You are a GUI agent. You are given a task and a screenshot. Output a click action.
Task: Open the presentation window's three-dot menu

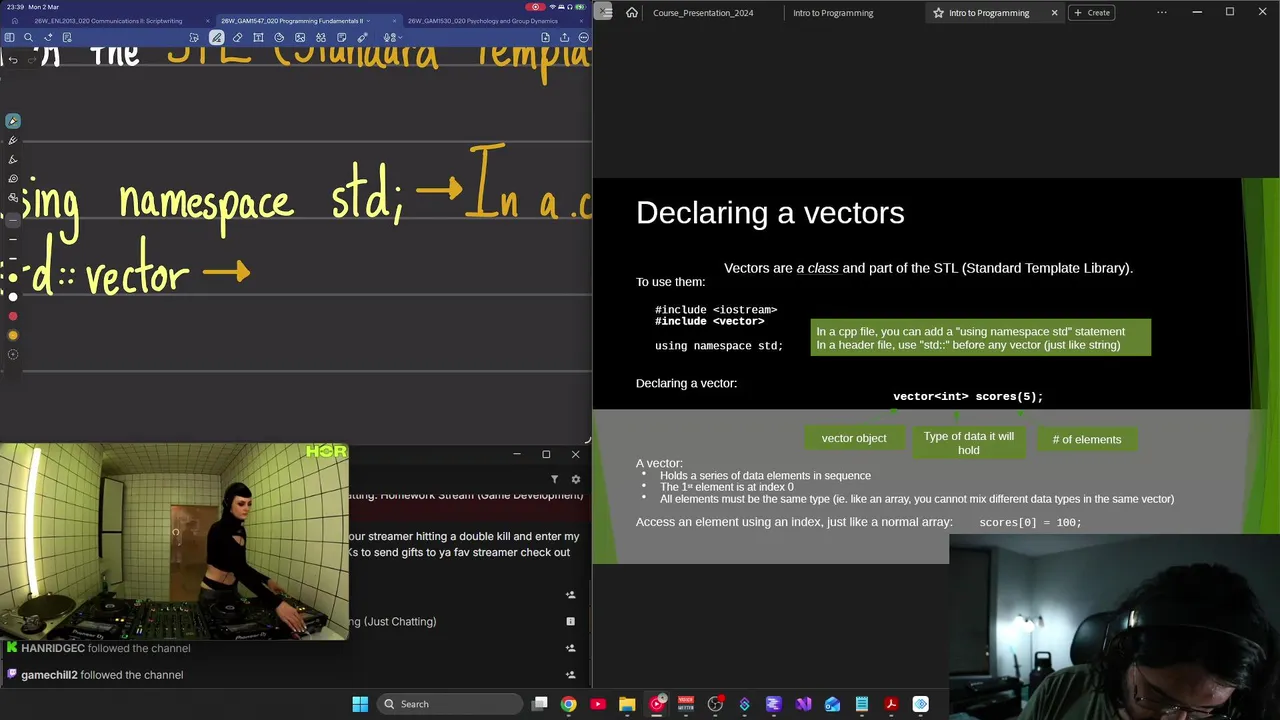(1162, 12)
